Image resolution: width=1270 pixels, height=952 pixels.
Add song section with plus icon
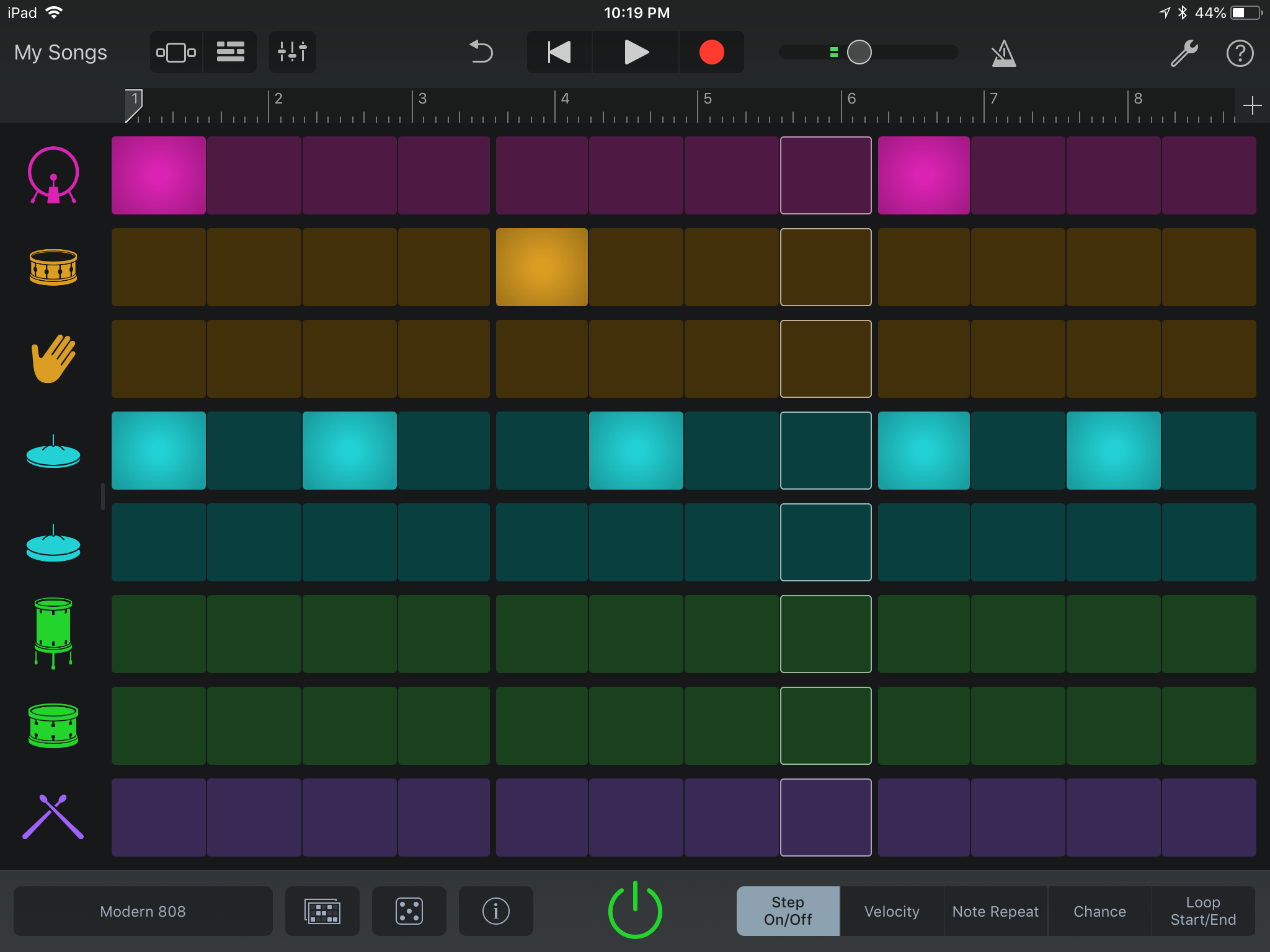click(x=1252, y=105)
